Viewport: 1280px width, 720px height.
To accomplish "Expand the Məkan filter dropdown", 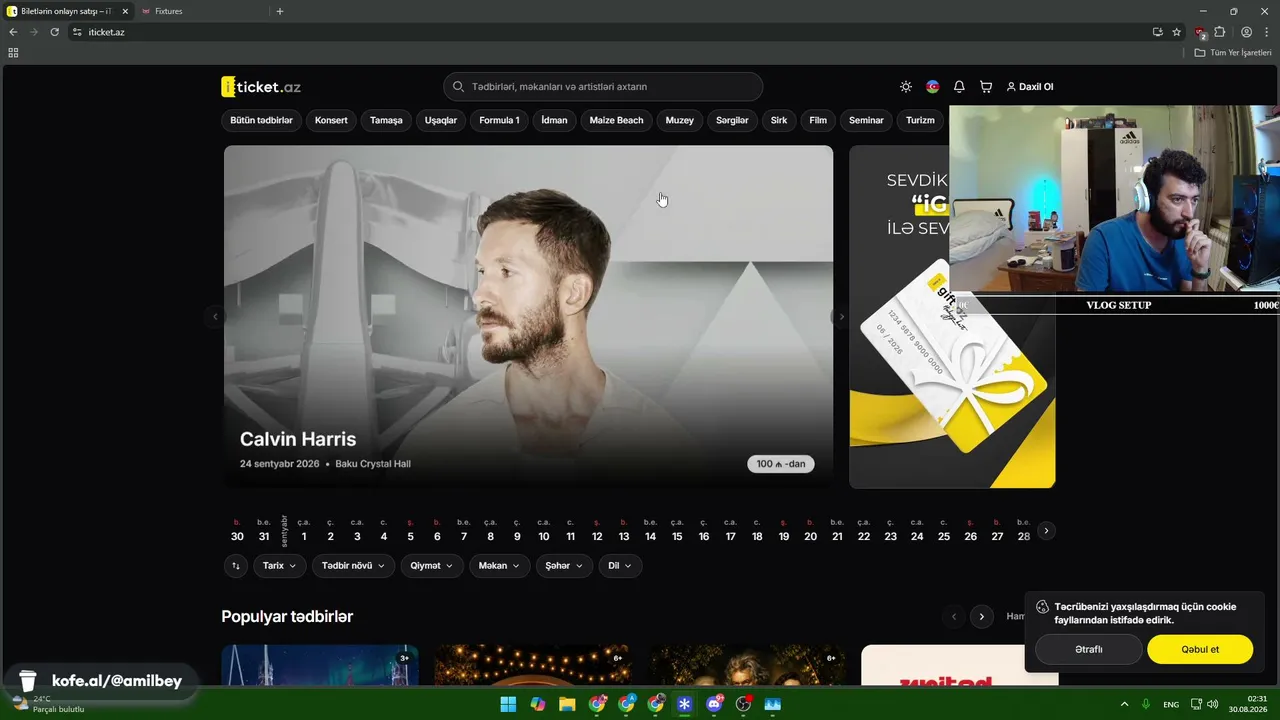I will point(500,566).
